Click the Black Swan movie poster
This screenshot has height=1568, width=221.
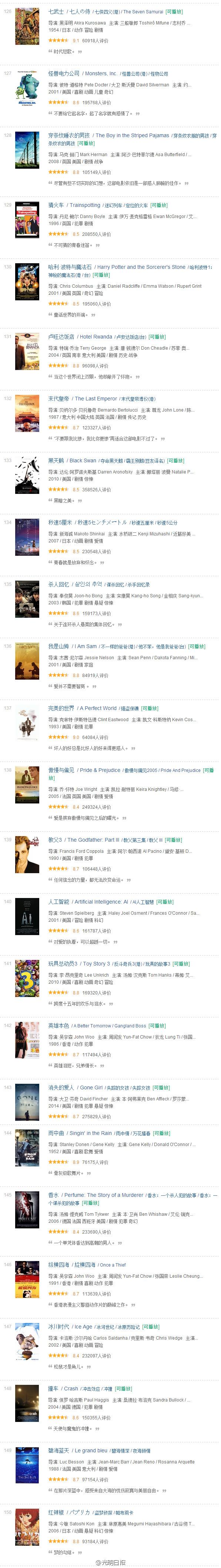pos(27,476)
